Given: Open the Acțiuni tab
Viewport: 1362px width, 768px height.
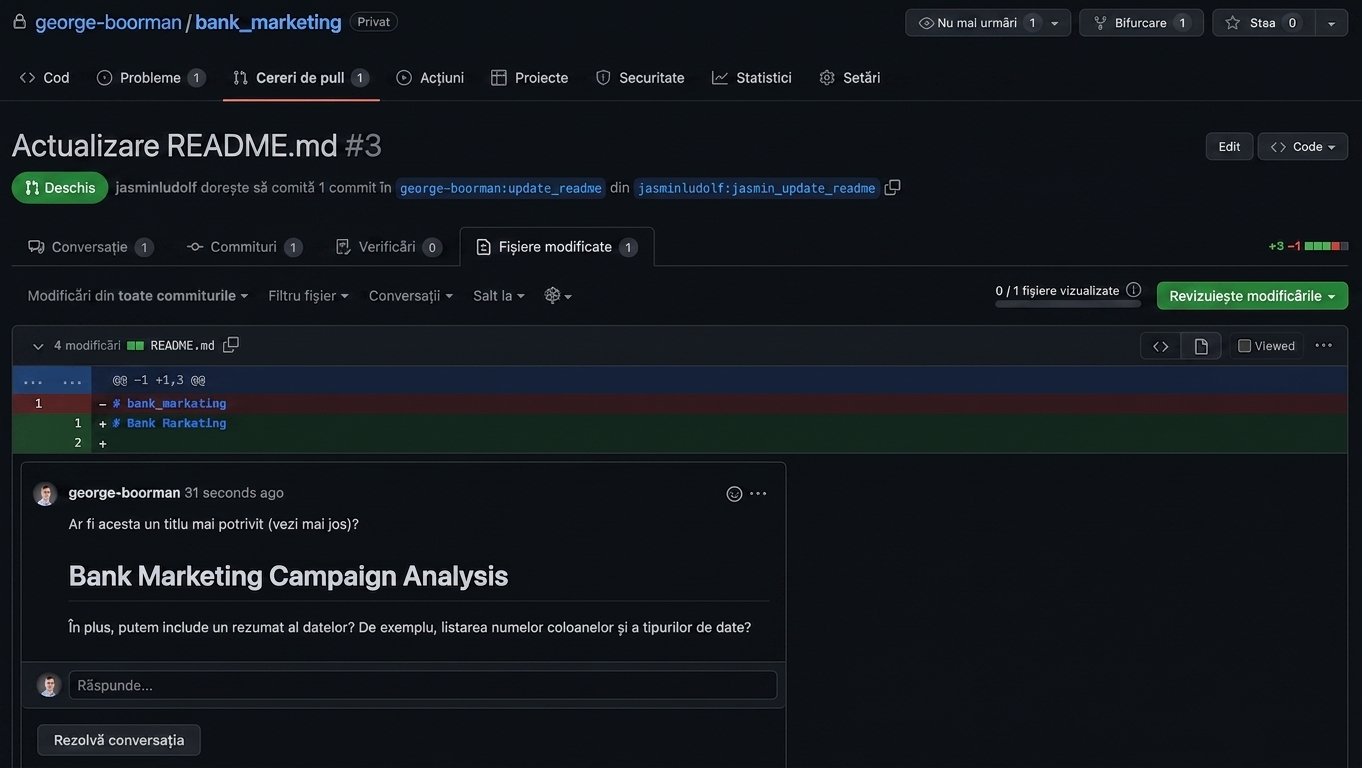Looking at the screenshot, I should tap(430, 78).
